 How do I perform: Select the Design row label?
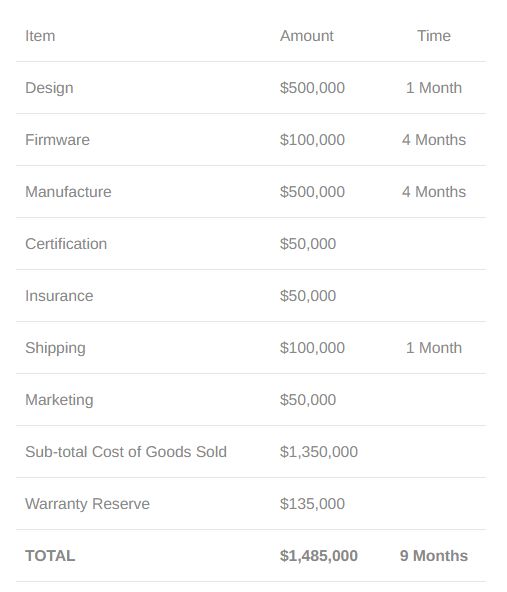tap(49, 88)
